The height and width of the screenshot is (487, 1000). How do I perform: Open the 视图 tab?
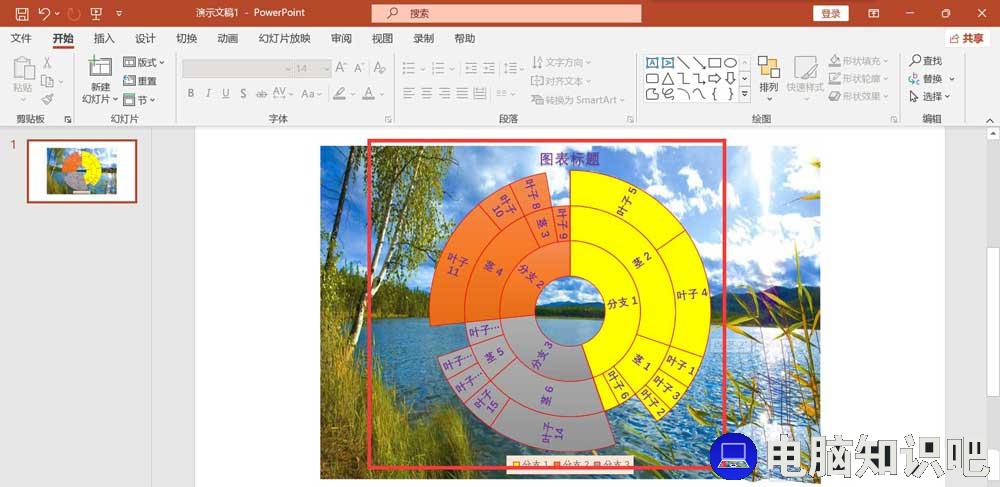[383, 38]
